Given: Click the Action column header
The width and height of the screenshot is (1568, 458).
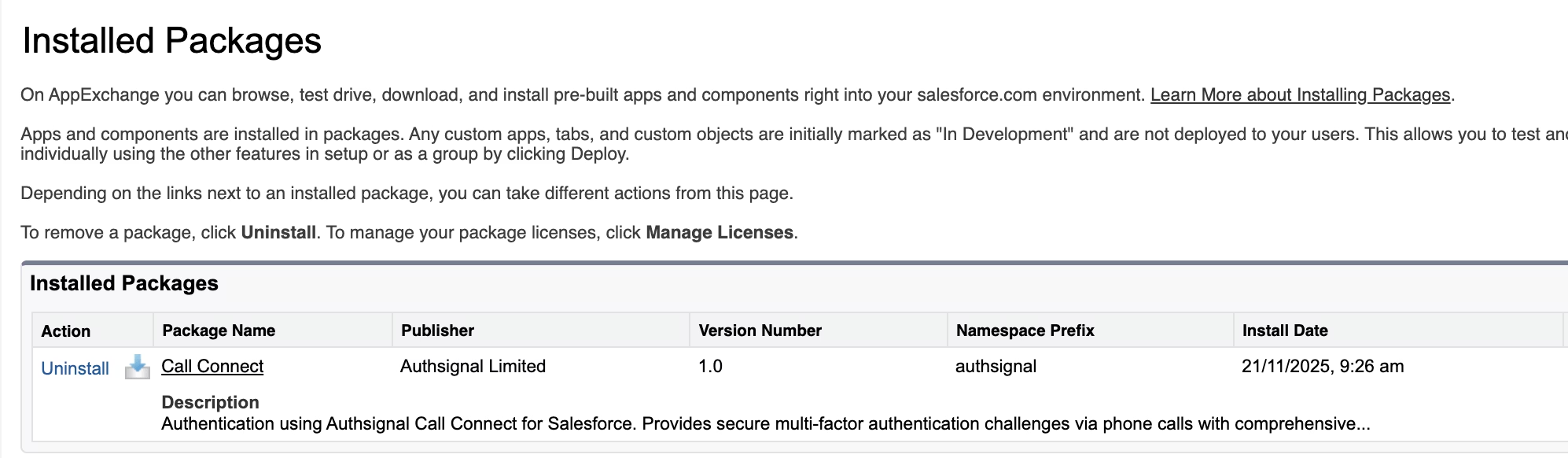Looking at the screenshot, I should coord(66,331).
